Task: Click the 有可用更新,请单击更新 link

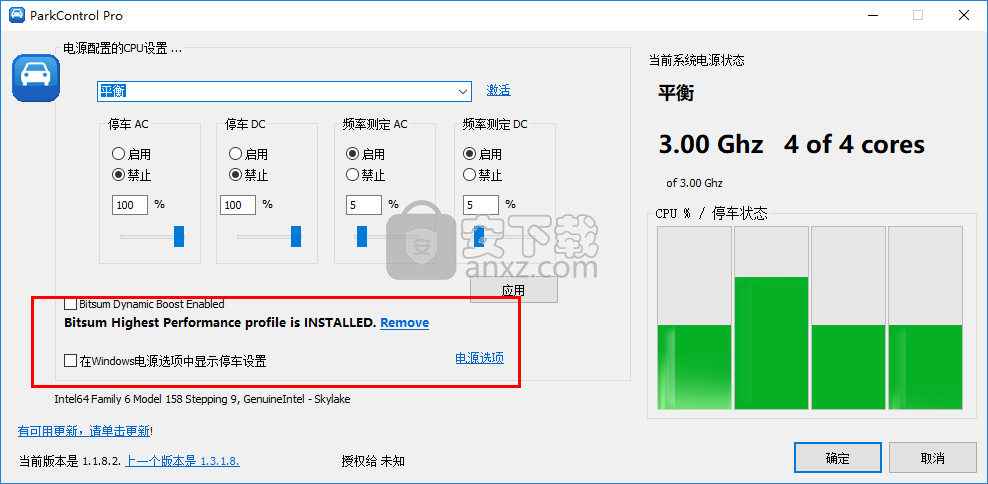Action: 84,432
